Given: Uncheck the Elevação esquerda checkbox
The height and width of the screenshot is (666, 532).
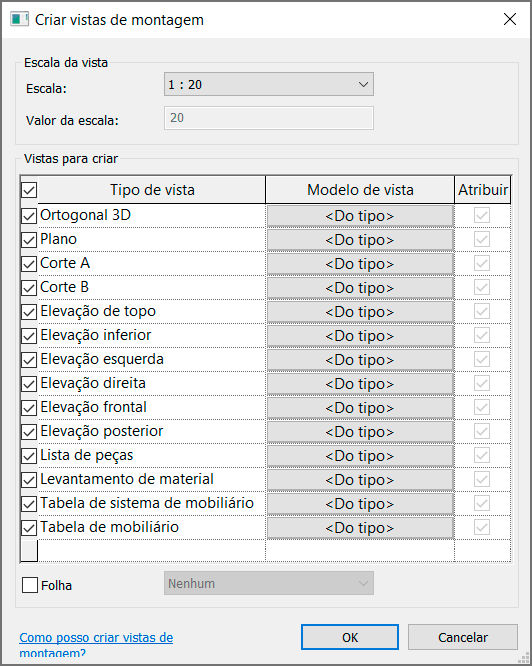Looking at the screenshot, I should pyautogui.click(x=29, y=360).
